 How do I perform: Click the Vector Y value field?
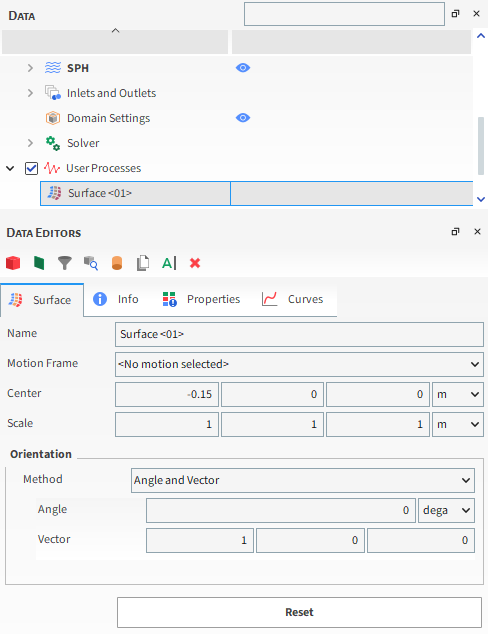(311, 540)
